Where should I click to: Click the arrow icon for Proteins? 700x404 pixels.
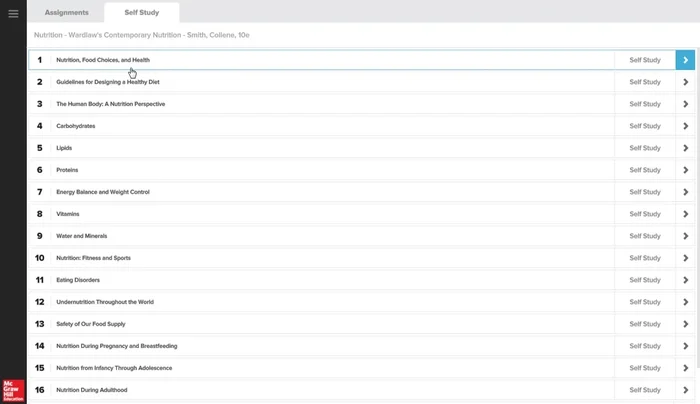685,170
